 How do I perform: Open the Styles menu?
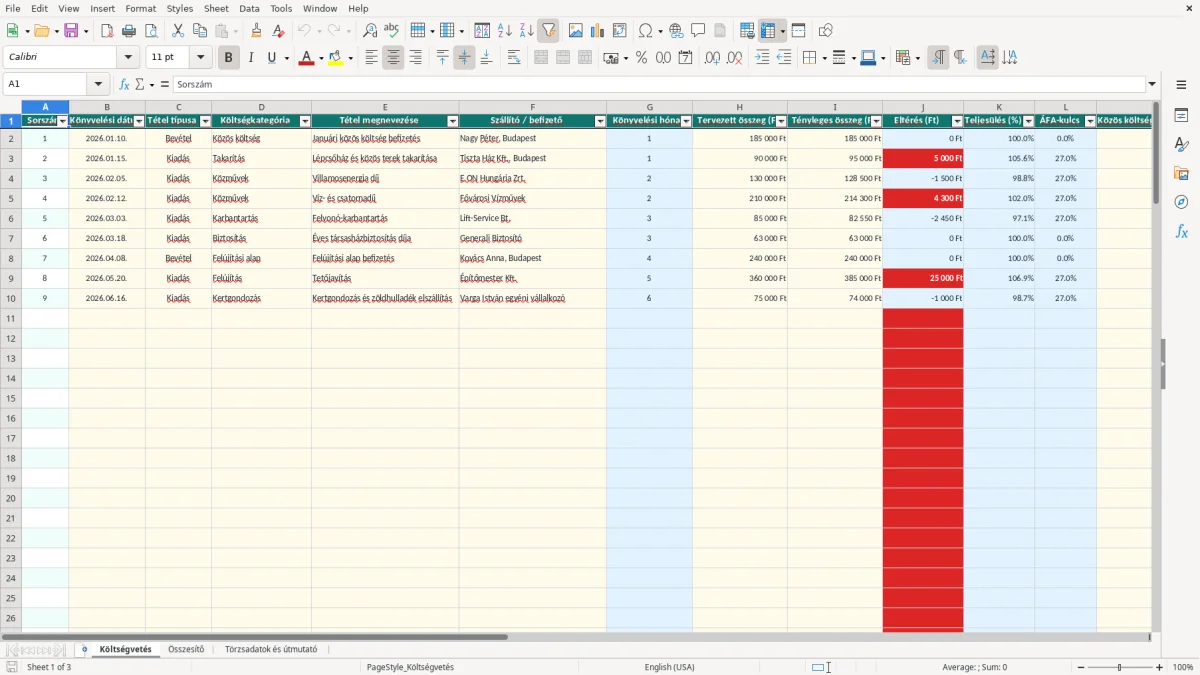(x=180, y=8)
